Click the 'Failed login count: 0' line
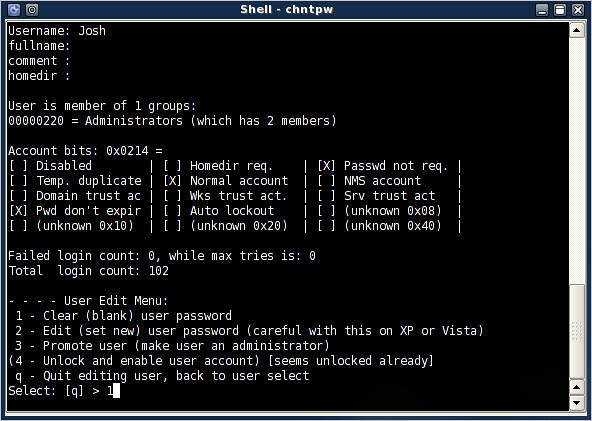This screenshot has height=421, width=592. 162,256
